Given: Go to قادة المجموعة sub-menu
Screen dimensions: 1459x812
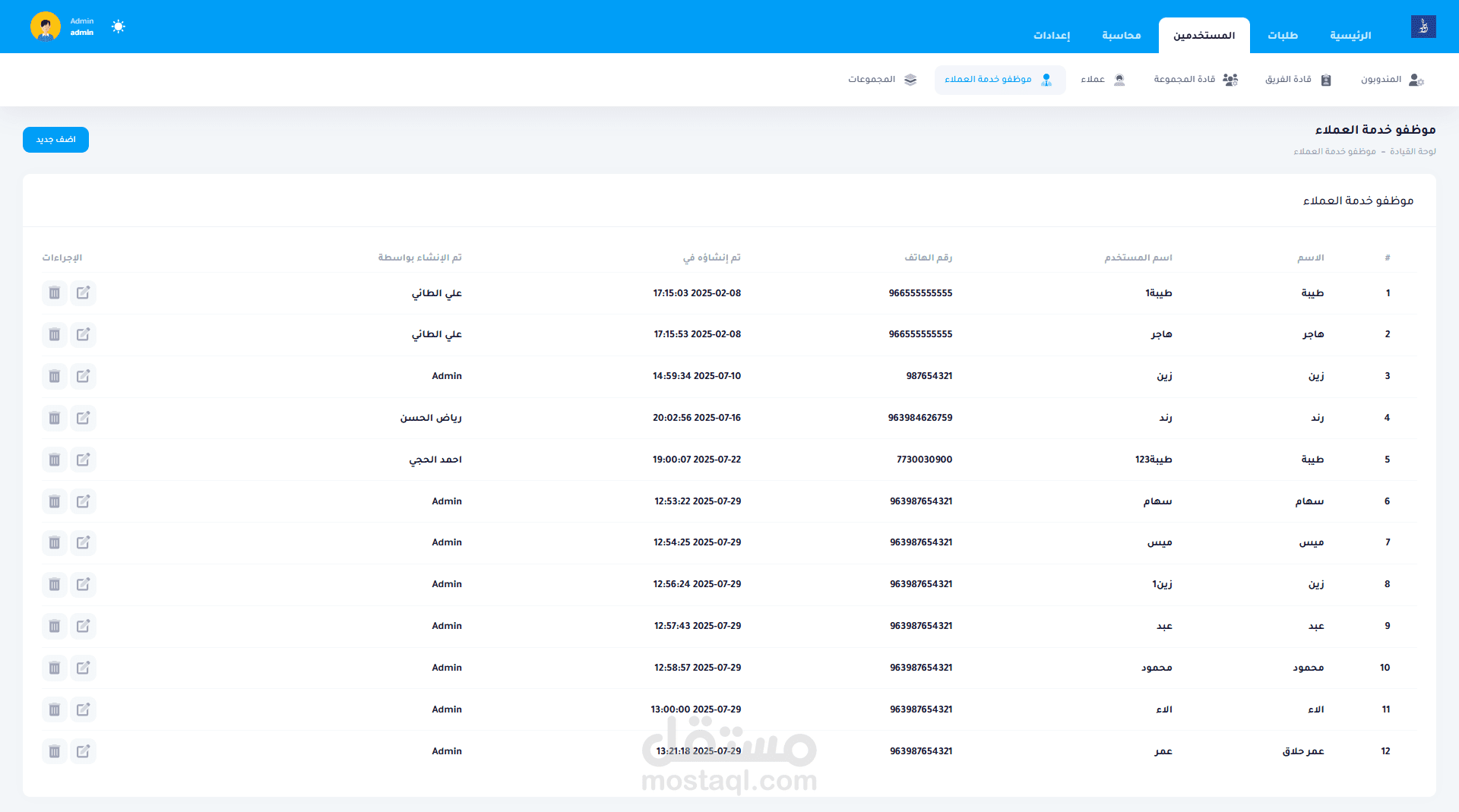Looking at the screenshot, I should (x=1196, y=80).
